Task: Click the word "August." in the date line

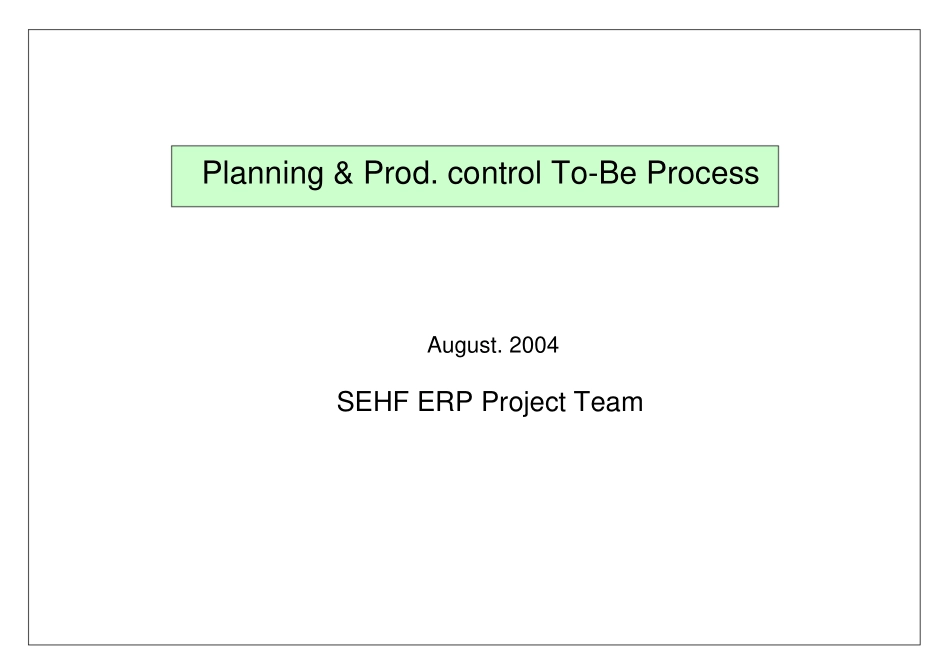Action: 465,347
